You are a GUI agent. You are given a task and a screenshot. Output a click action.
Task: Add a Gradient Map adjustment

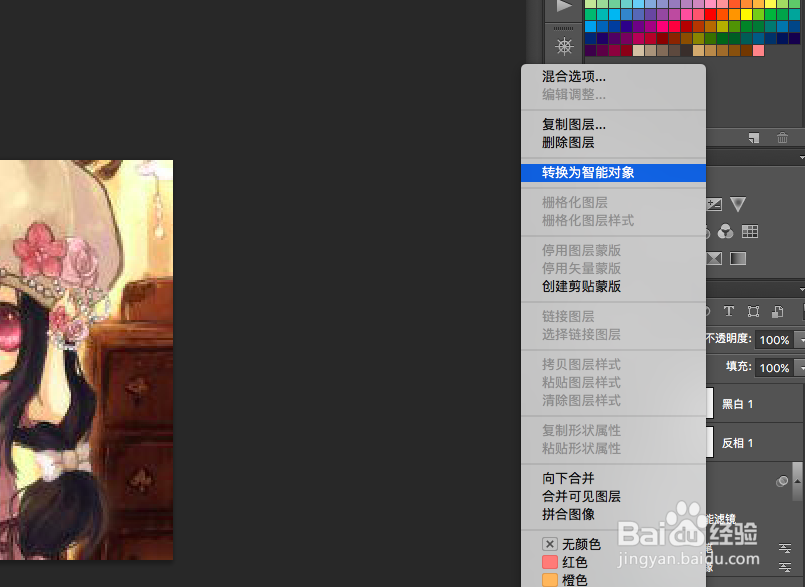tap(738, 258)
